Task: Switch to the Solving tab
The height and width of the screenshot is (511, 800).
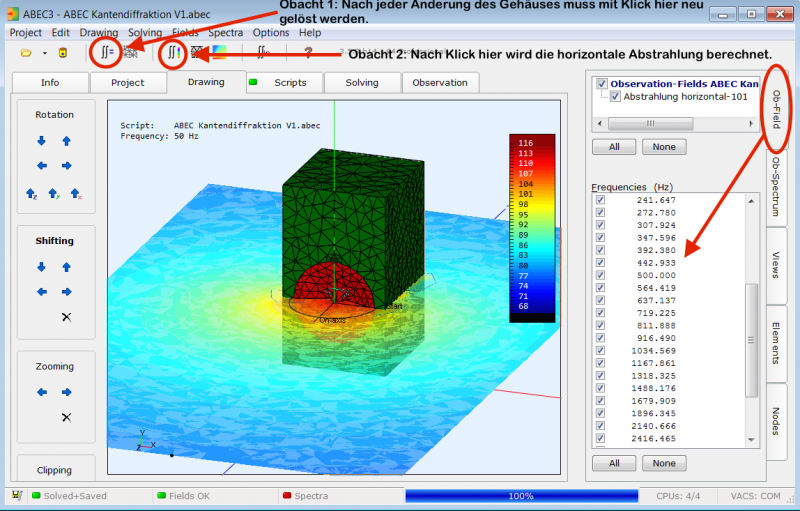Action: pos(362,83)
